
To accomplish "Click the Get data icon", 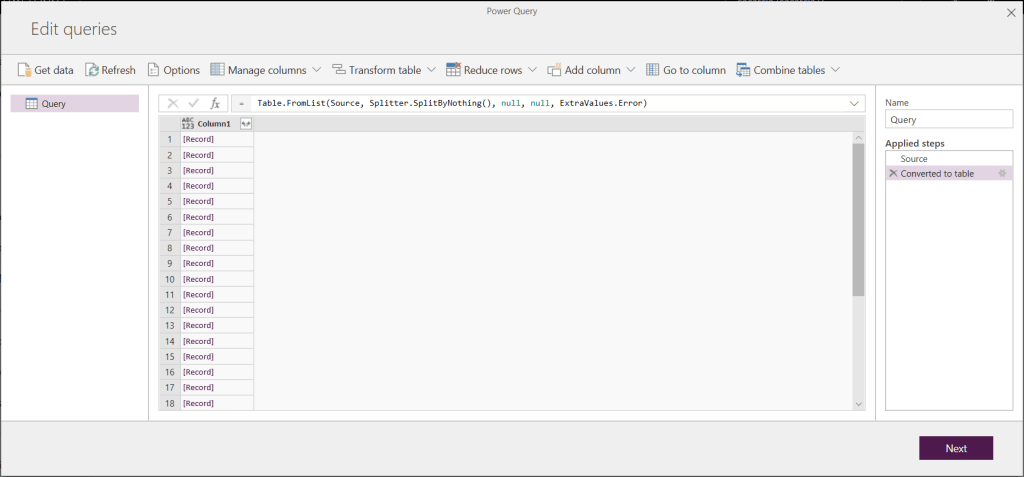I will tap(25, 70).
